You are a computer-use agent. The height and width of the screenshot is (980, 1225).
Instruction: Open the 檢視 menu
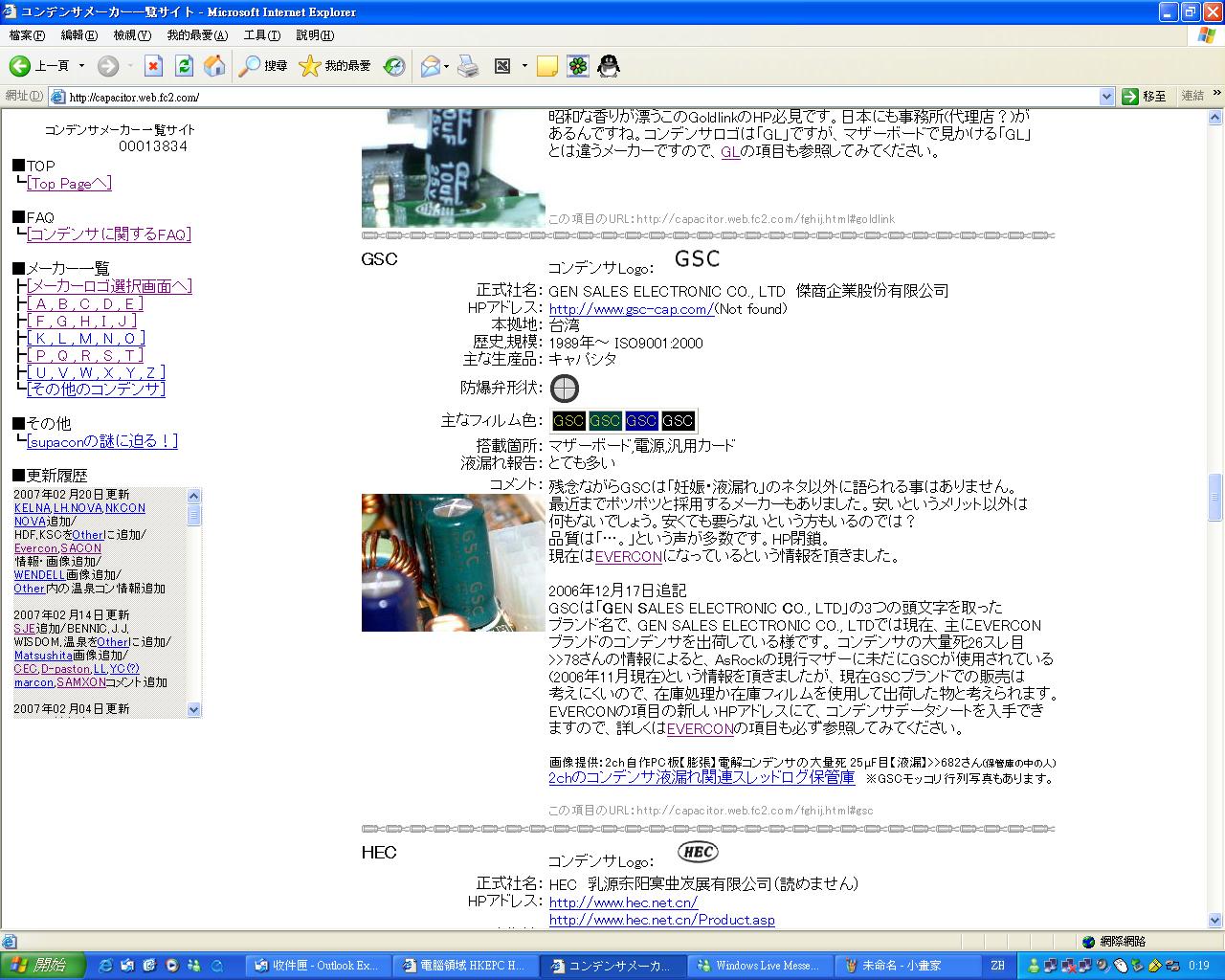click(x=132, y=35)
